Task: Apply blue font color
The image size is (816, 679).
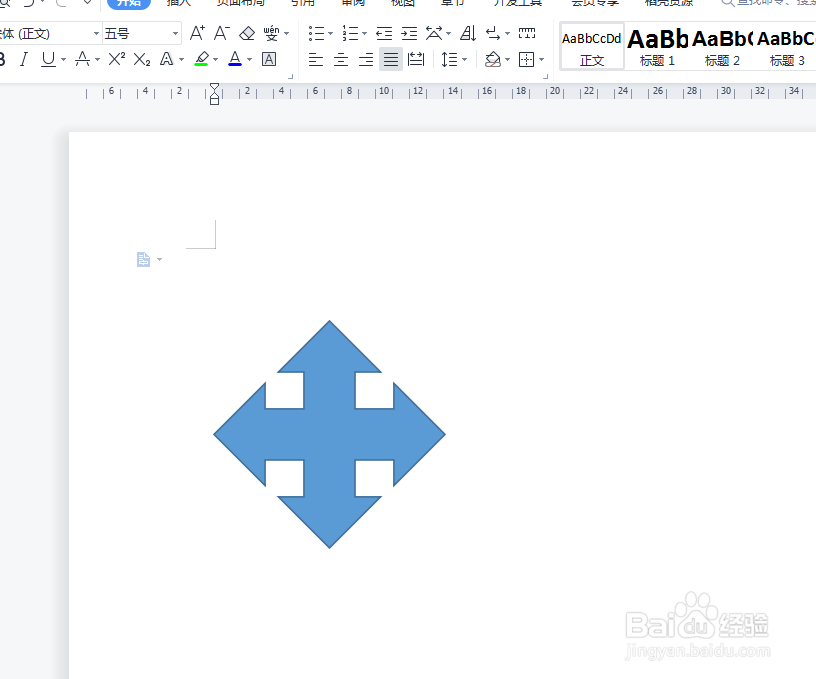Action: coord(235,59)
